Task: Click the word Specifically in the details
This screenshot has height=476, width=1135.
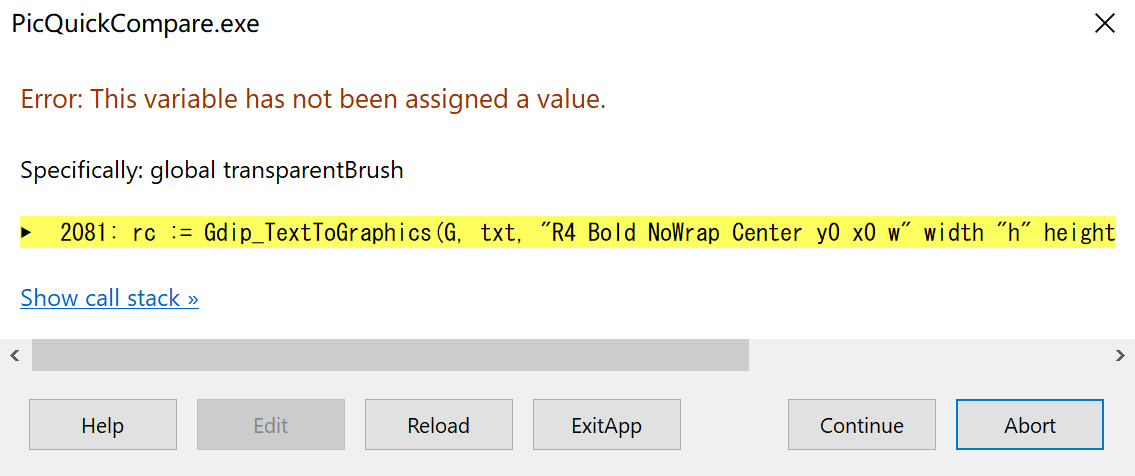Action: [x=82, y=170]
